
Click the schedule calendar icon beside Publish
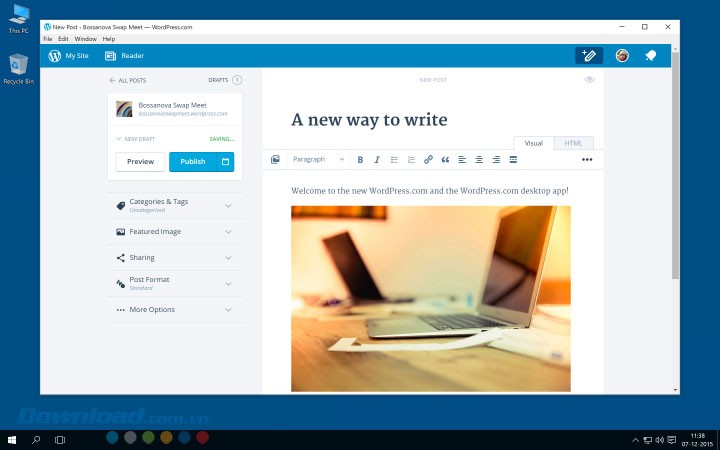pyautogui.click(x=225, y=162)
